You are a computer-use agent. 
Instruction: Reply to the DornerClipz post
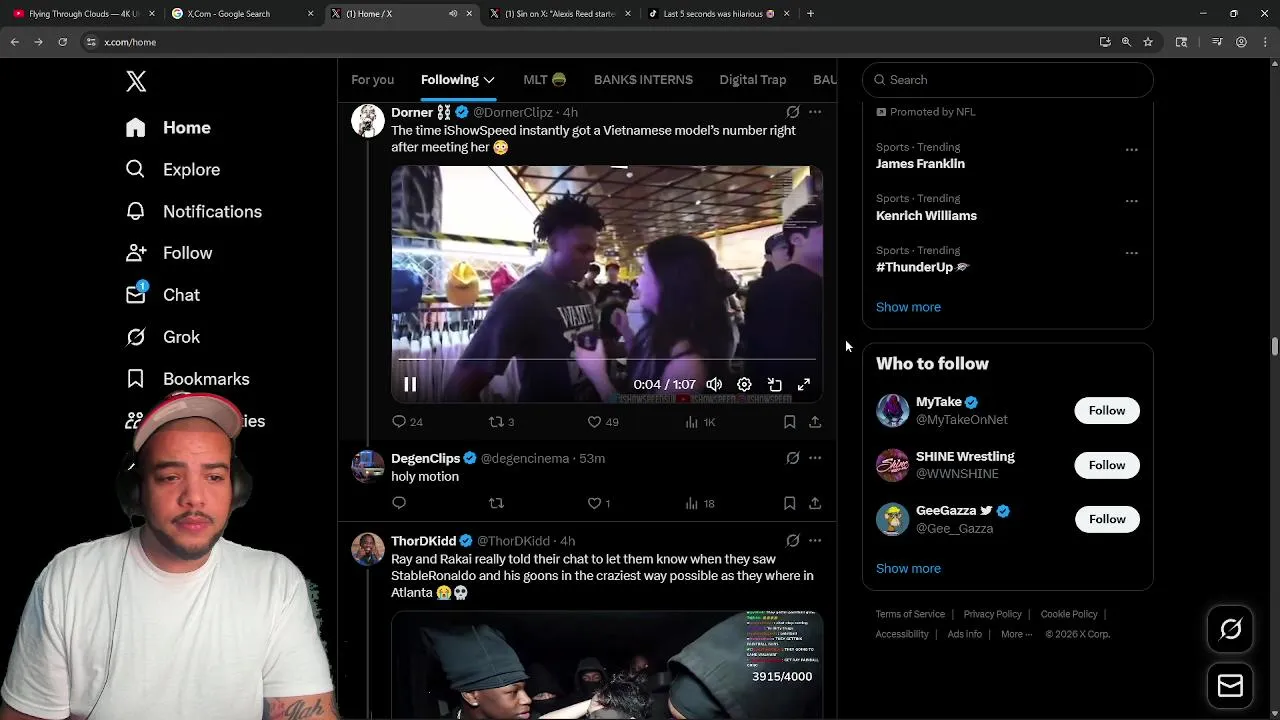(x=407, y=422)
